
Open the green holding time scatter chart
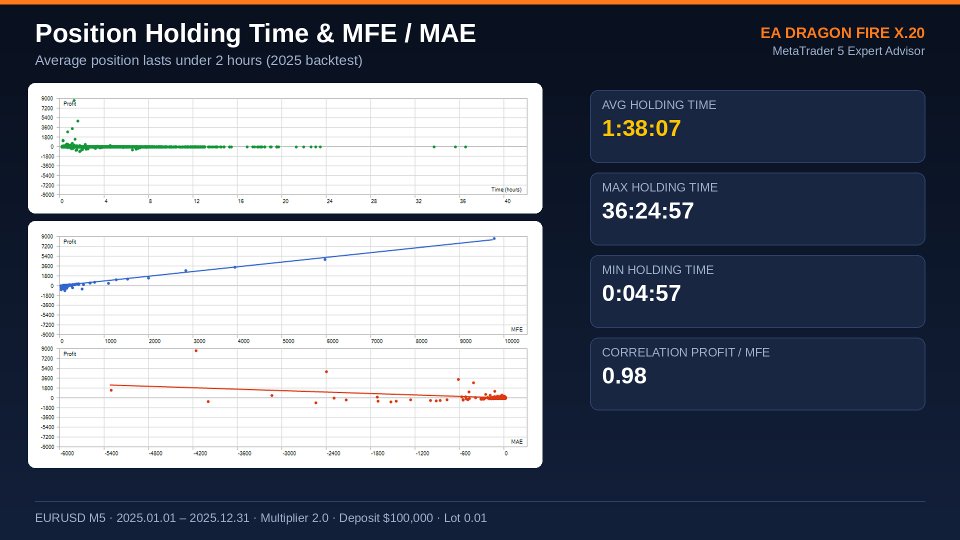pos(285,148)
